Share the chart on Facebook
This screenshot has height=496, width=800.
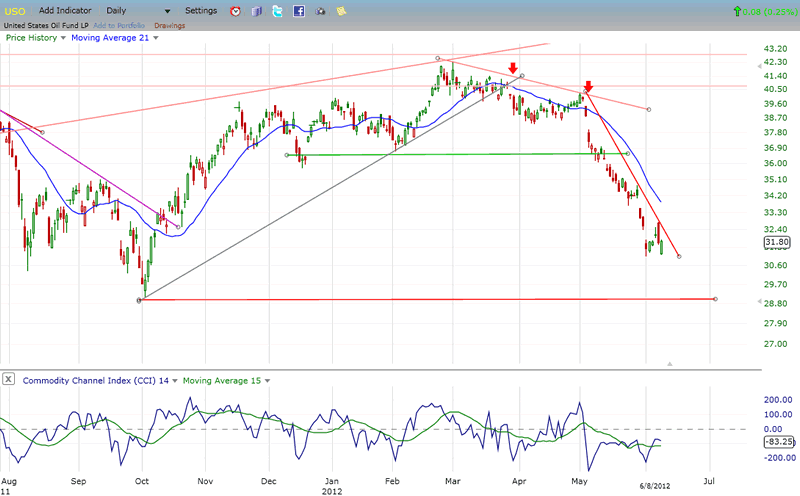(x=298, y=11)
